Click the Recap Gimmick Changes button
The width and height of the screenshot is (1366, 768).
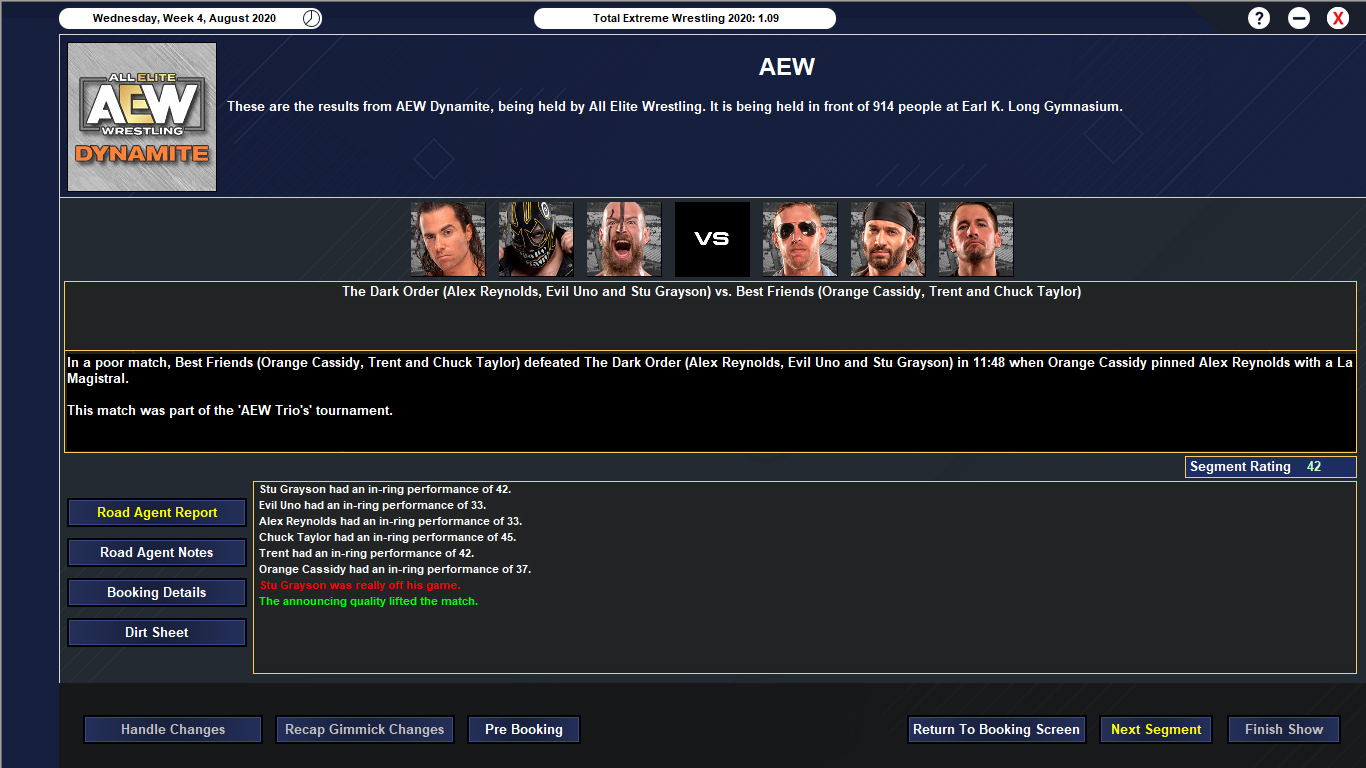(365, 729)
